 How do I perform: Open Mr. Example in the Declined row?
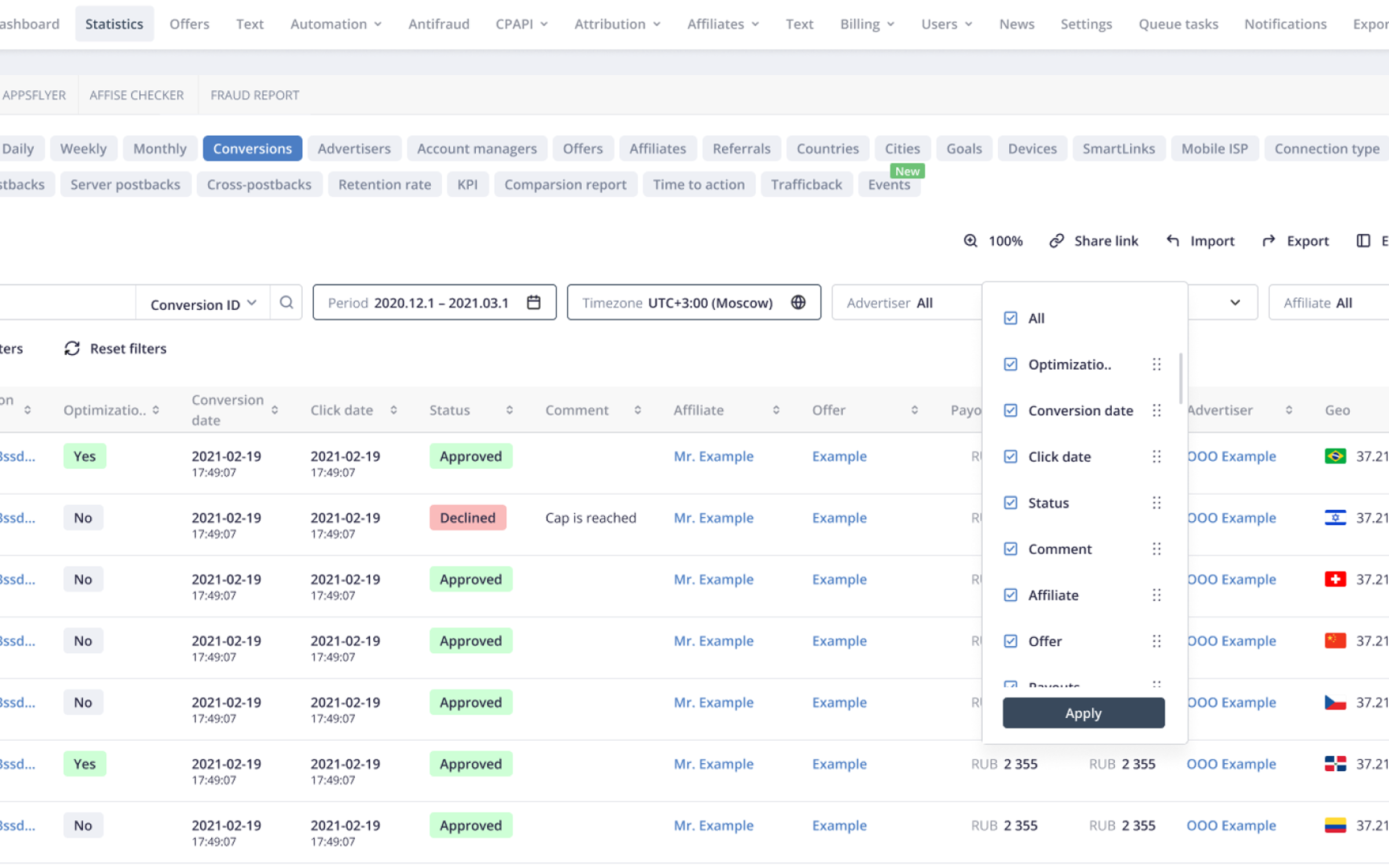(713, 518)
